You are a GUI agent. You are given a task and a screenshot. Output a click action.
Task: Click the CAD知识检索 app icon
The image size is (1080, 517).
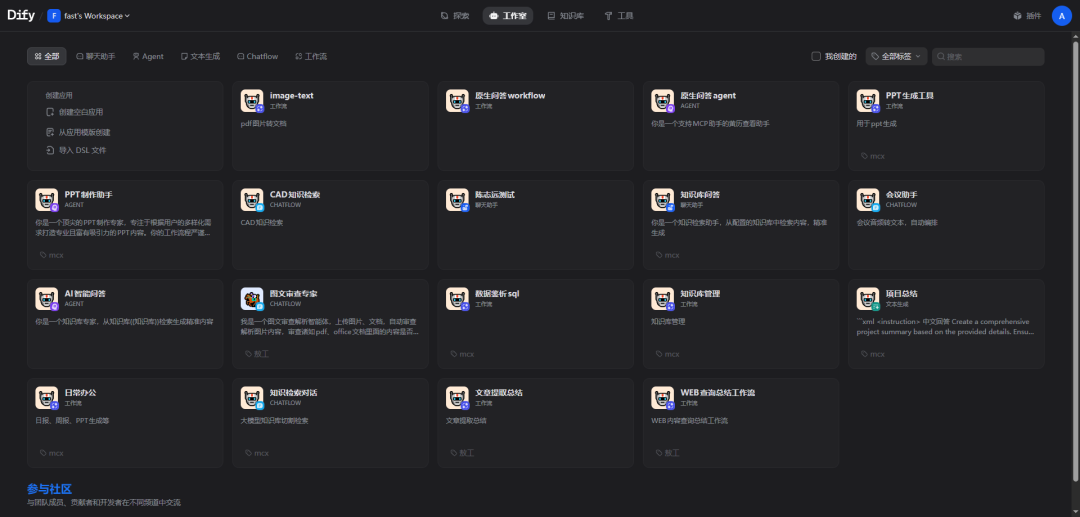(x=251, y=200)
